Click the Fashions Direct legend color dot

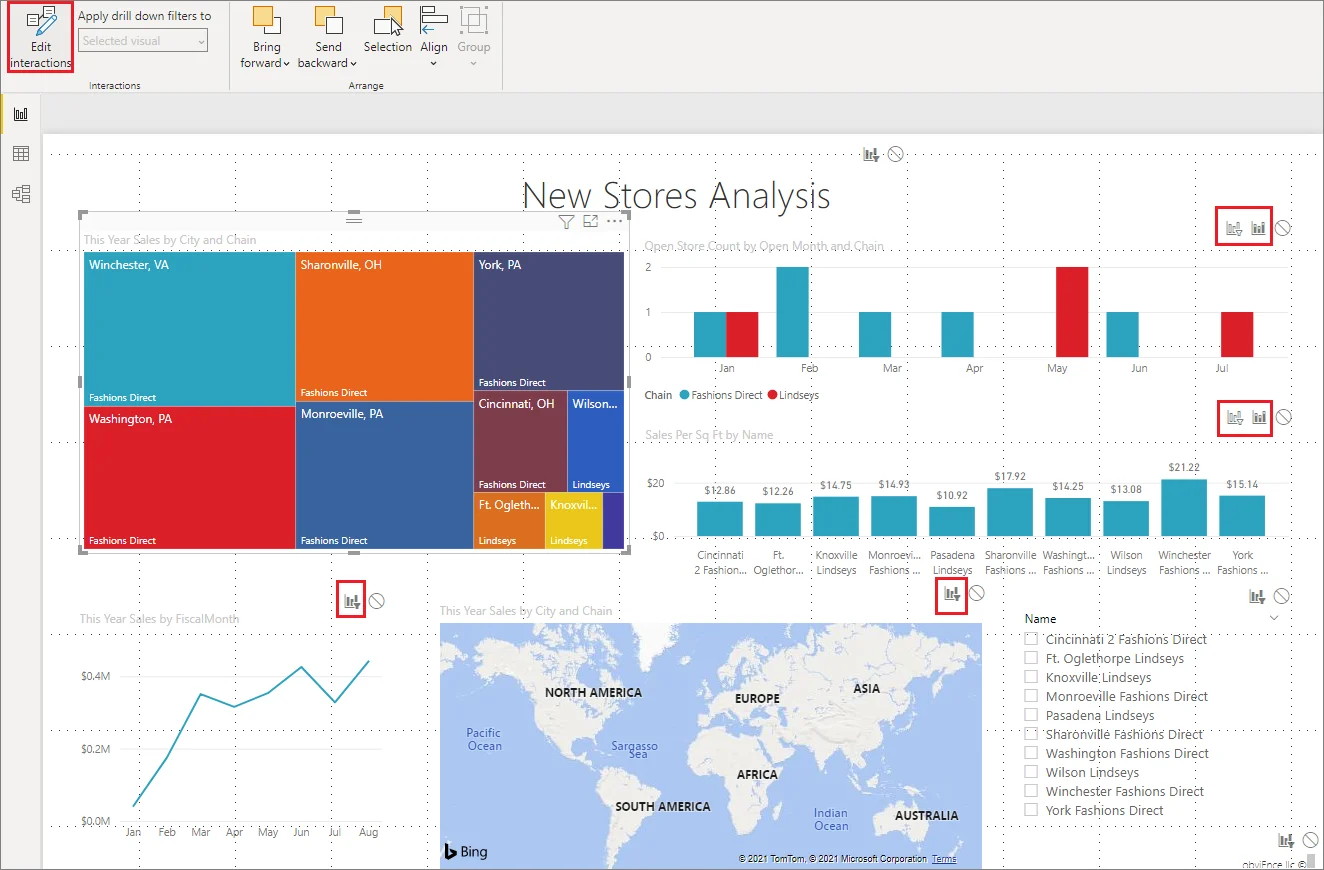tap(684, 395)
